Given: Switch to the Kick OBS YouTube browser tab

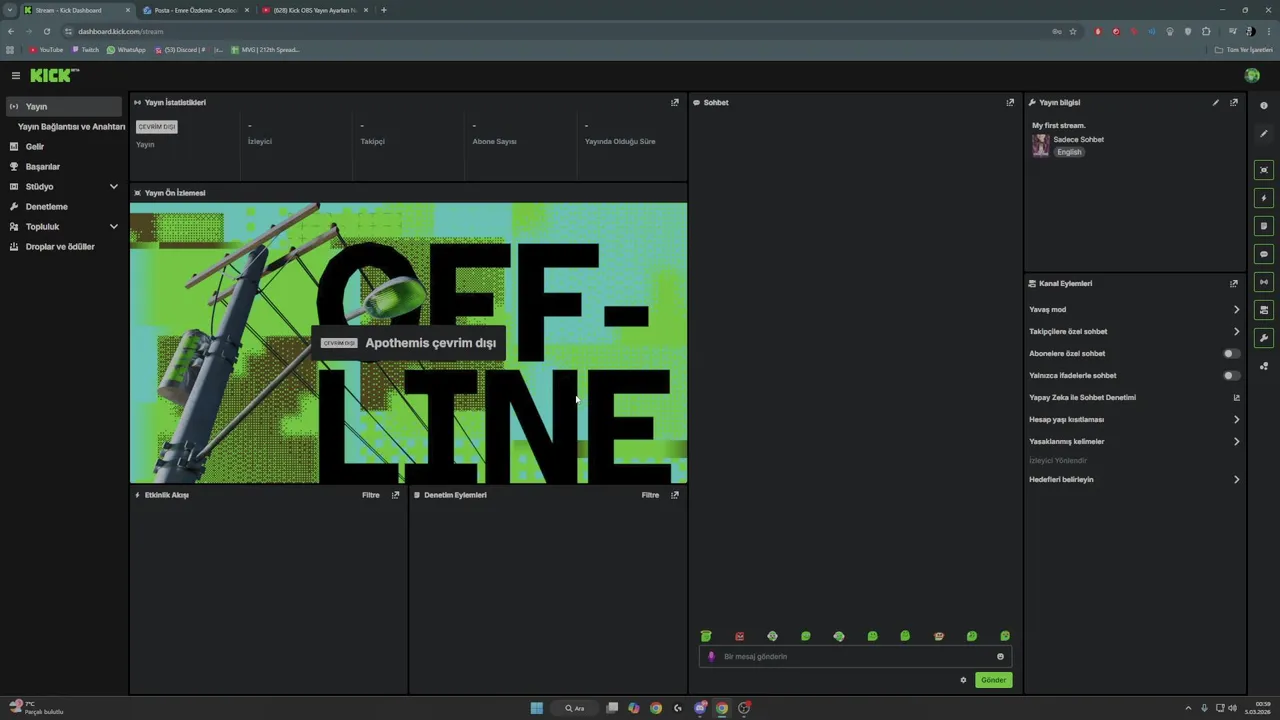Looking at the screenshot, I should [314, 10].
